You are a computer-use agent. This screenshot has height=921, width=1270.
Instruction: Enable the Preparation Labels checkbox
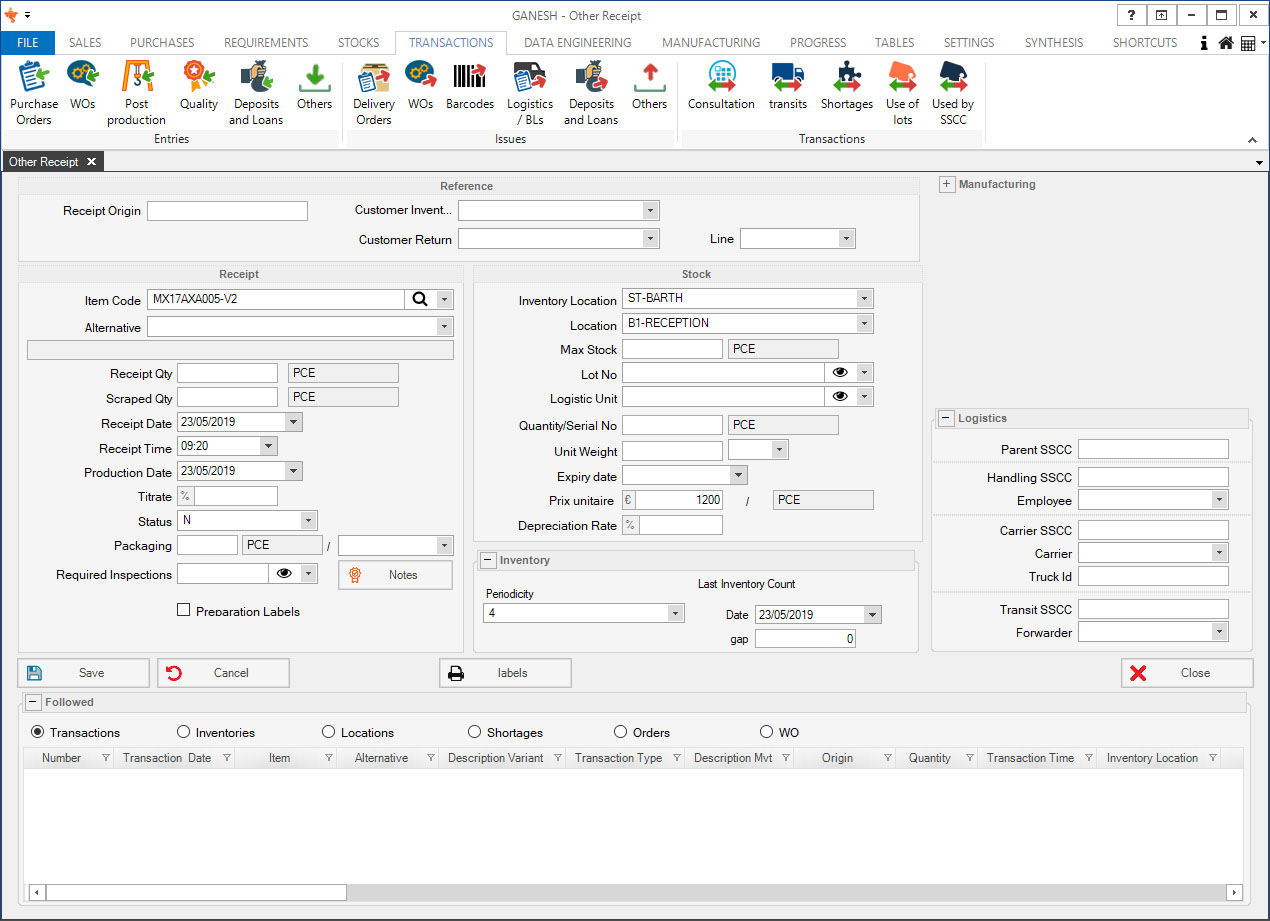[x=183, y=610]
